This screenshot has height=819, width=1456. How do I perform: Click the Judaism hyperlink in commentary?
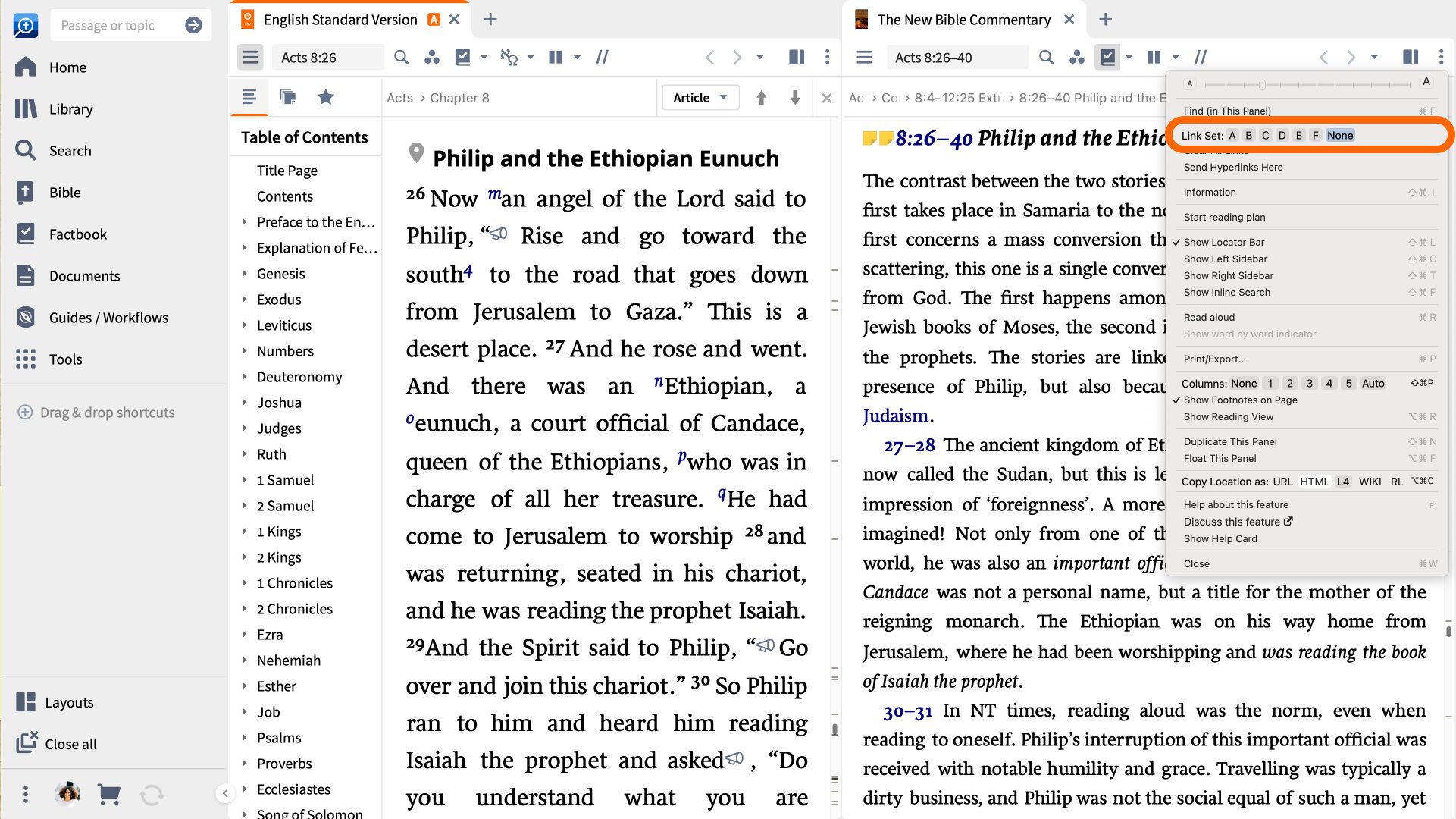tap(895, 416)
